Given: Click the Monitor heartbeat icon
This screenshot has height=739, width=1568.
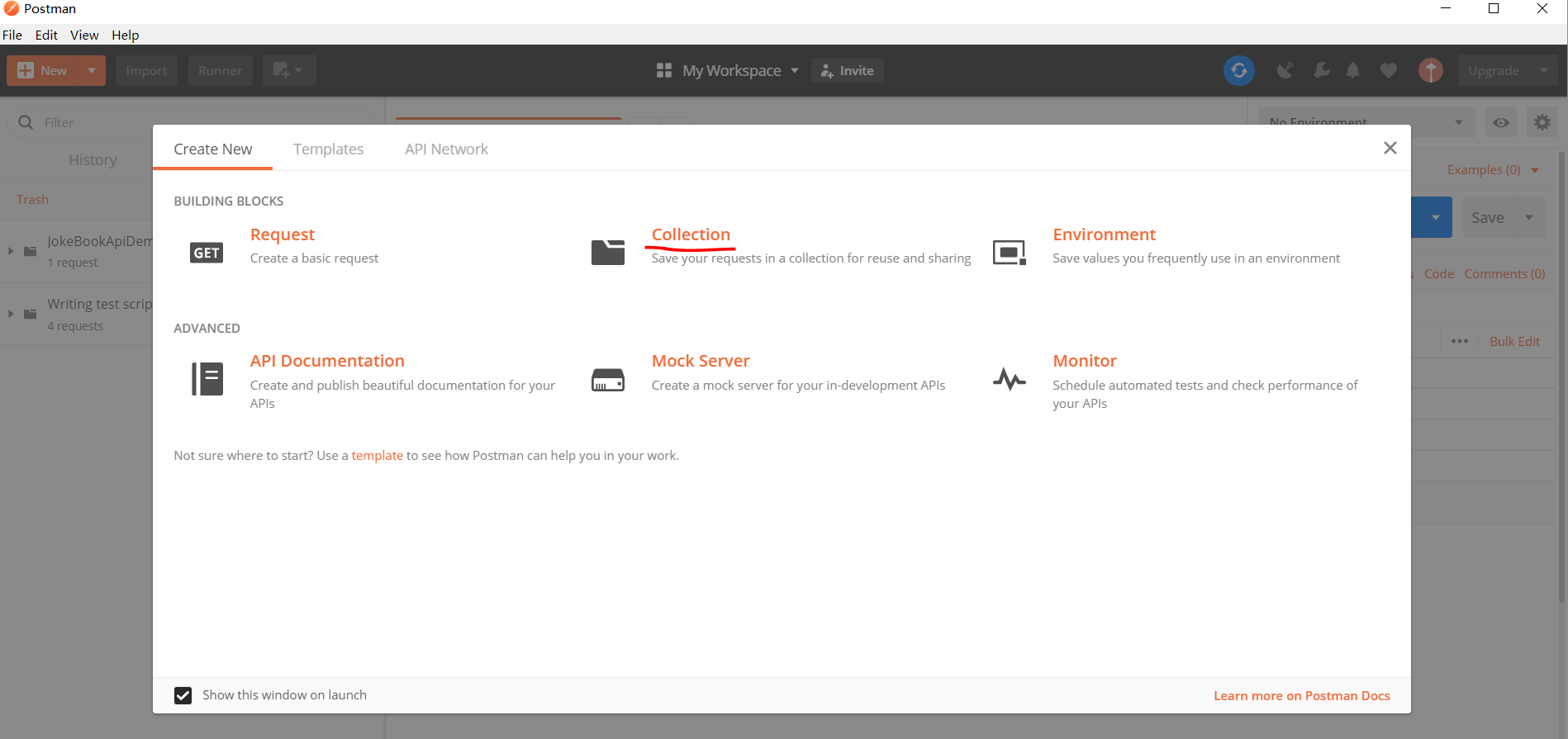Looking at the screenshot, I should click(1009, 380).
